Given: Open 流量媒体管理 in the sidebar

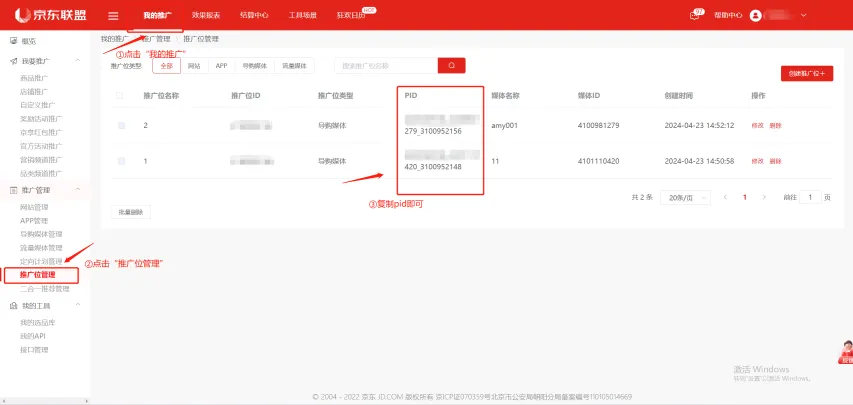Looking at the screenshot, I should click(41, 248).
